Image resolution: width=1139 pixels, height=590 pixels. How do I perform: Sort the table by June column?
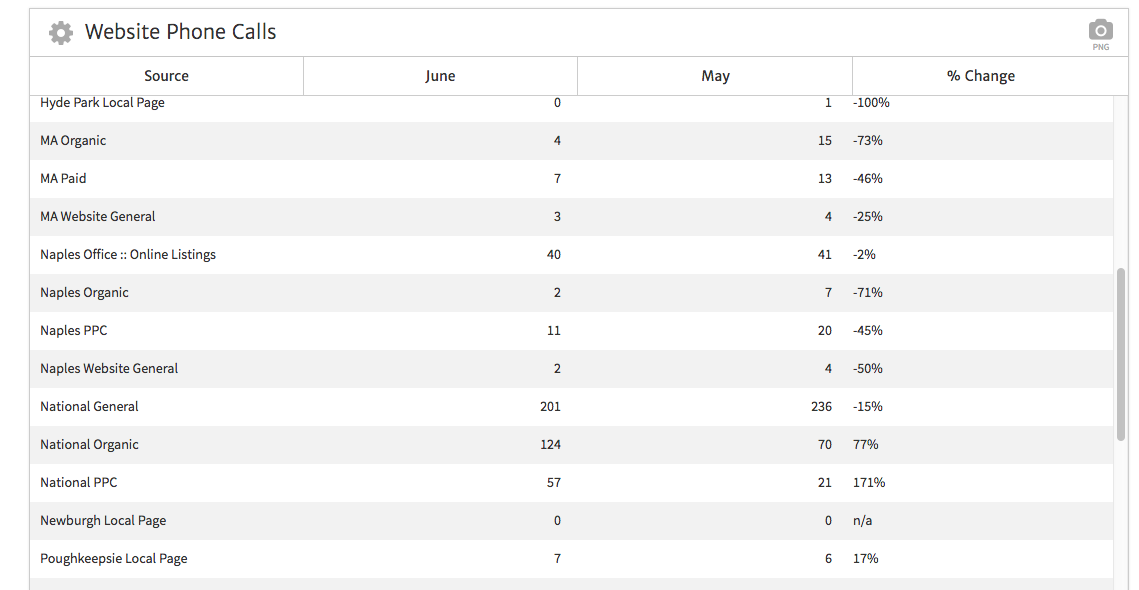pyautogui.click(x=440, y=75)
